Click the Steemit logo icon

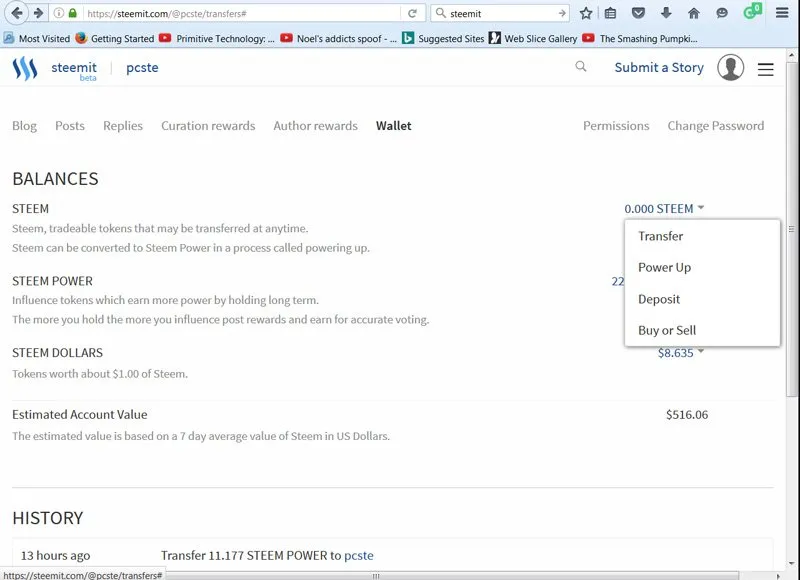[24, 68]
